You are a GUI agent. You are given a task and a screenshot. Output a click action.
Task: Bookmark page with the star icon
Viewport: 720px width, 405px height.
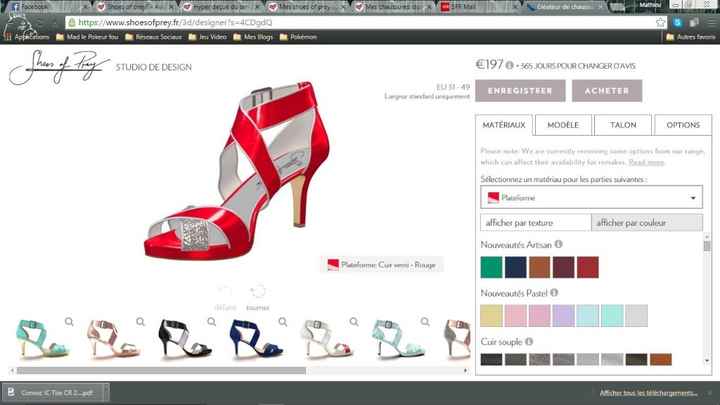point(660,22)
